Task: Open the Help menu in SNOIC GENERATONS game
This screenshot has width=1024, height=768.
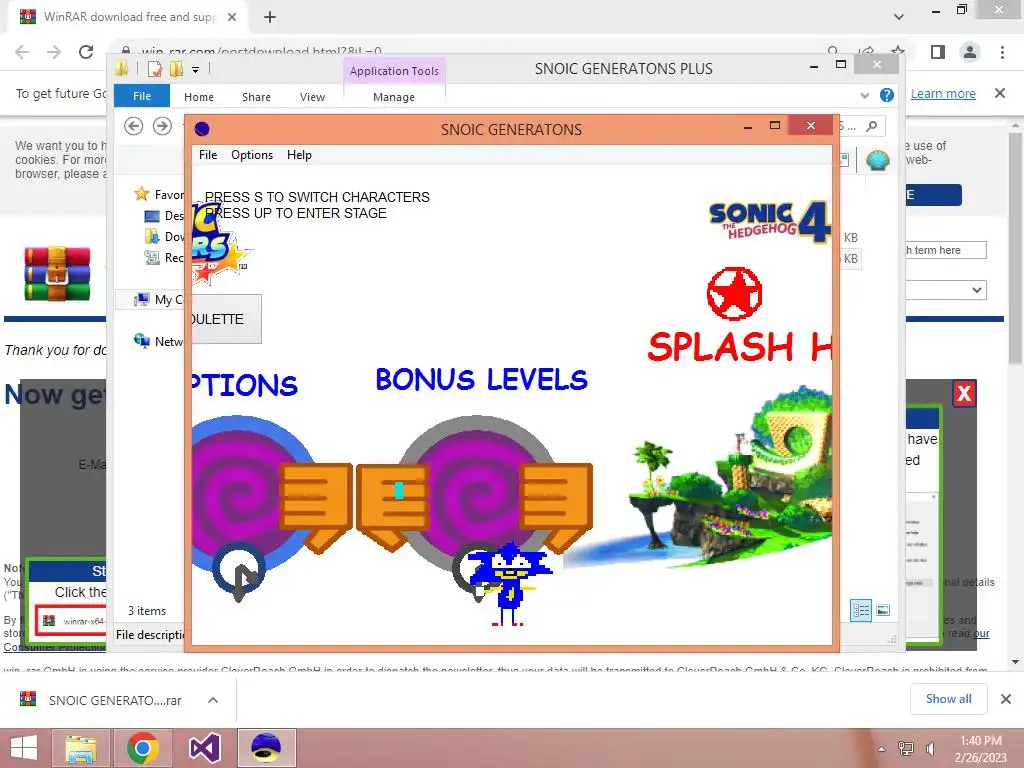Action: pyautogui.click(x=299, y=155)
